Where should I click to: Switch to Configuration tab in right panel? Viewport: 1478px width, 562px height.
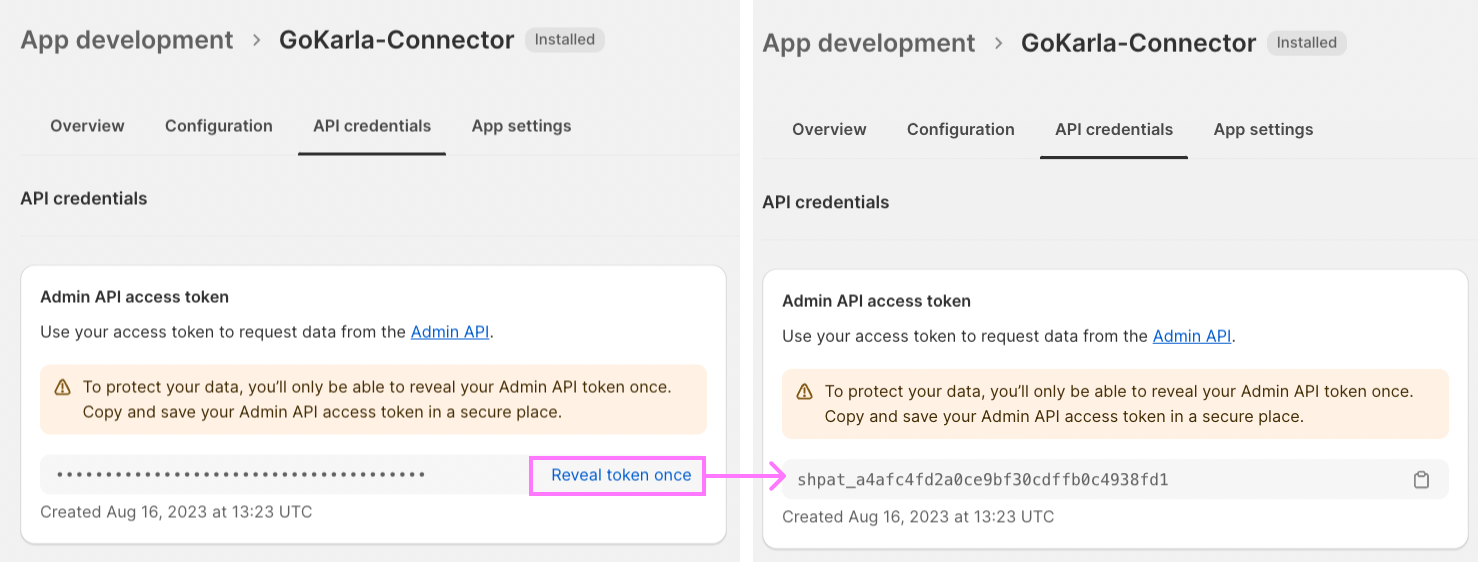click(x=960, y=129)
